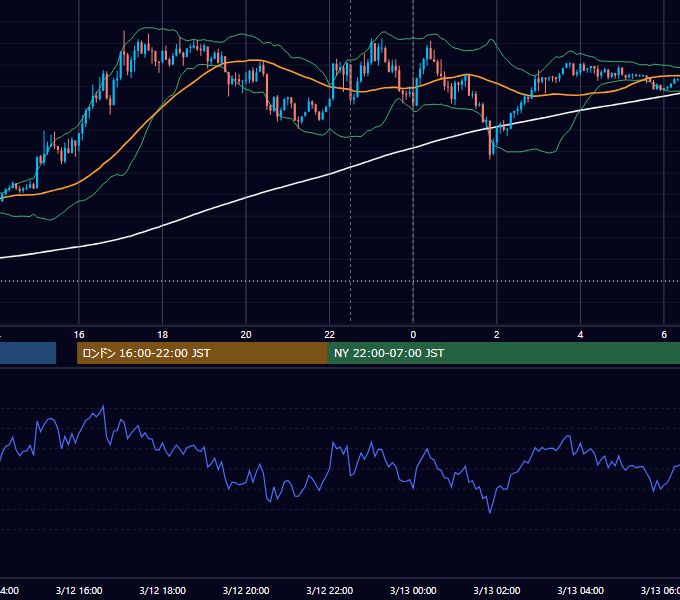The width and height of the screenshot is (680, 600).
Task: Click the 3/13 02:00 label on indicator axis
Action: [497, 590]
